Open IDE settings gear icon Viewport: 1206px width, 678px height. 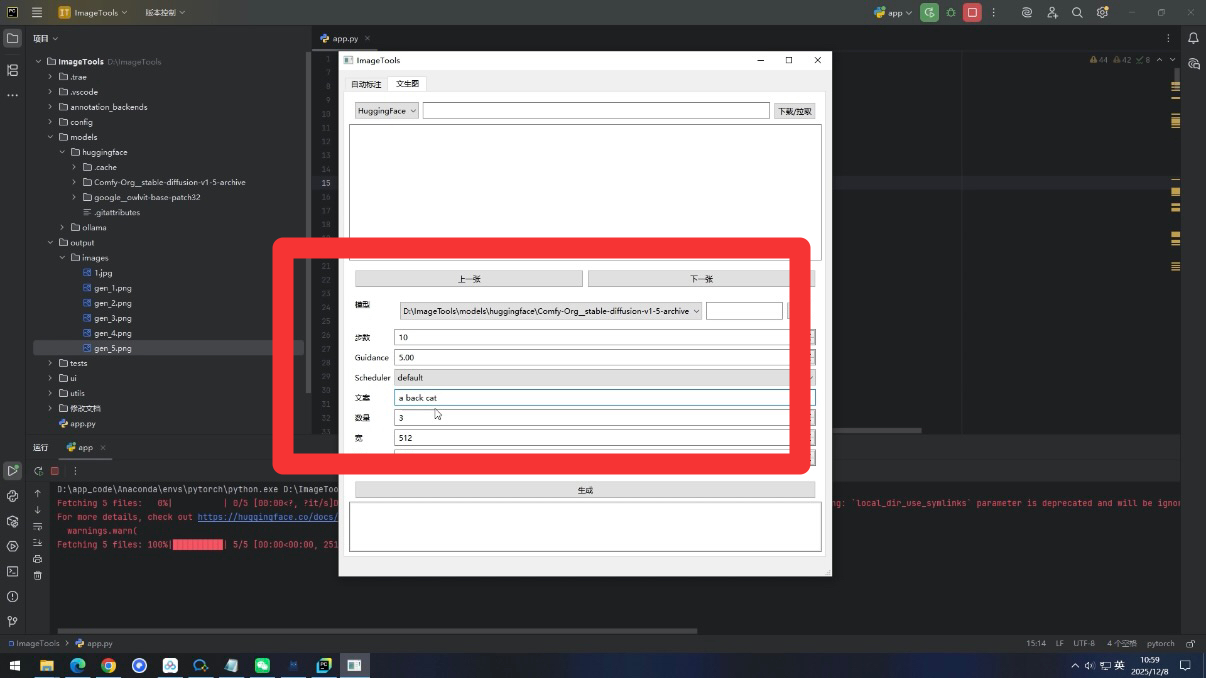click(1102, 13)
